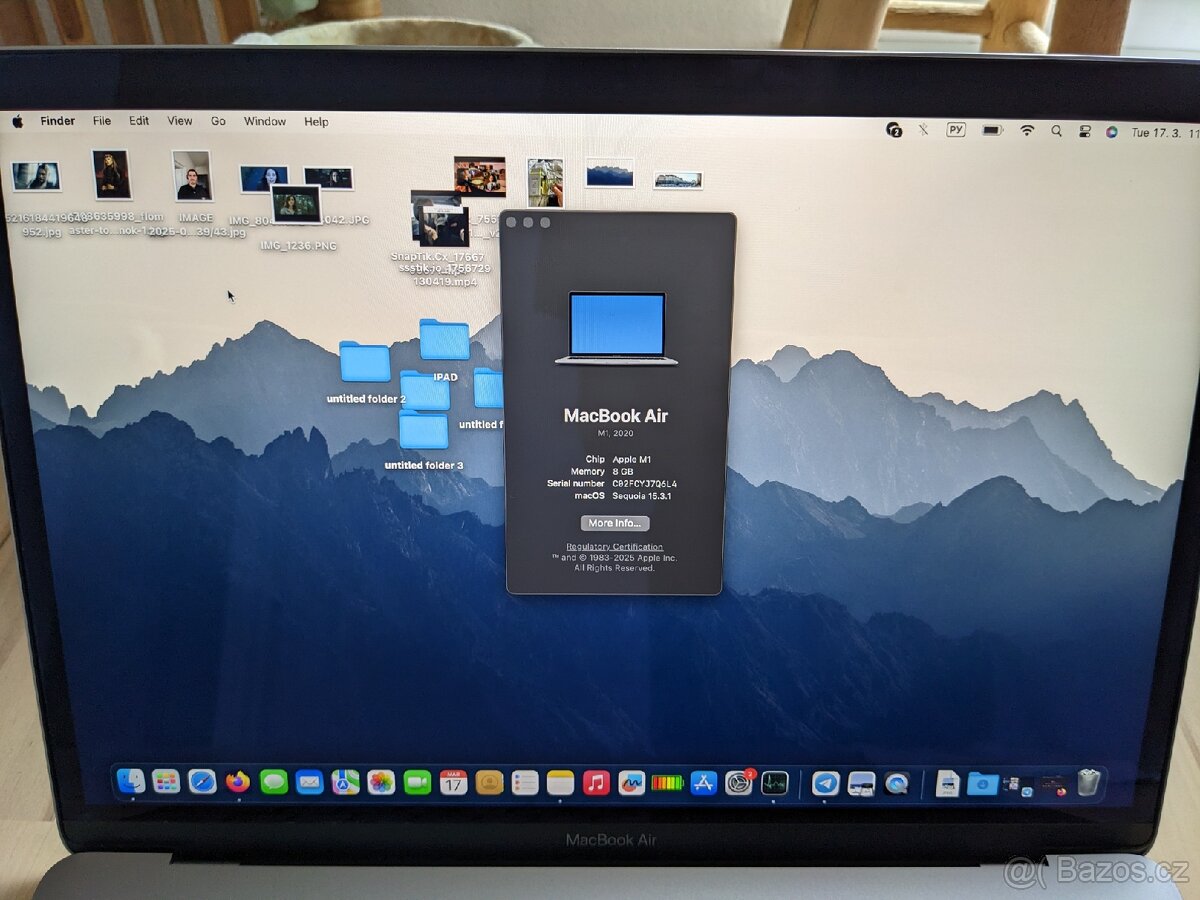
Task: Open Reminders app in the Dock
Action: coord(525,782)
